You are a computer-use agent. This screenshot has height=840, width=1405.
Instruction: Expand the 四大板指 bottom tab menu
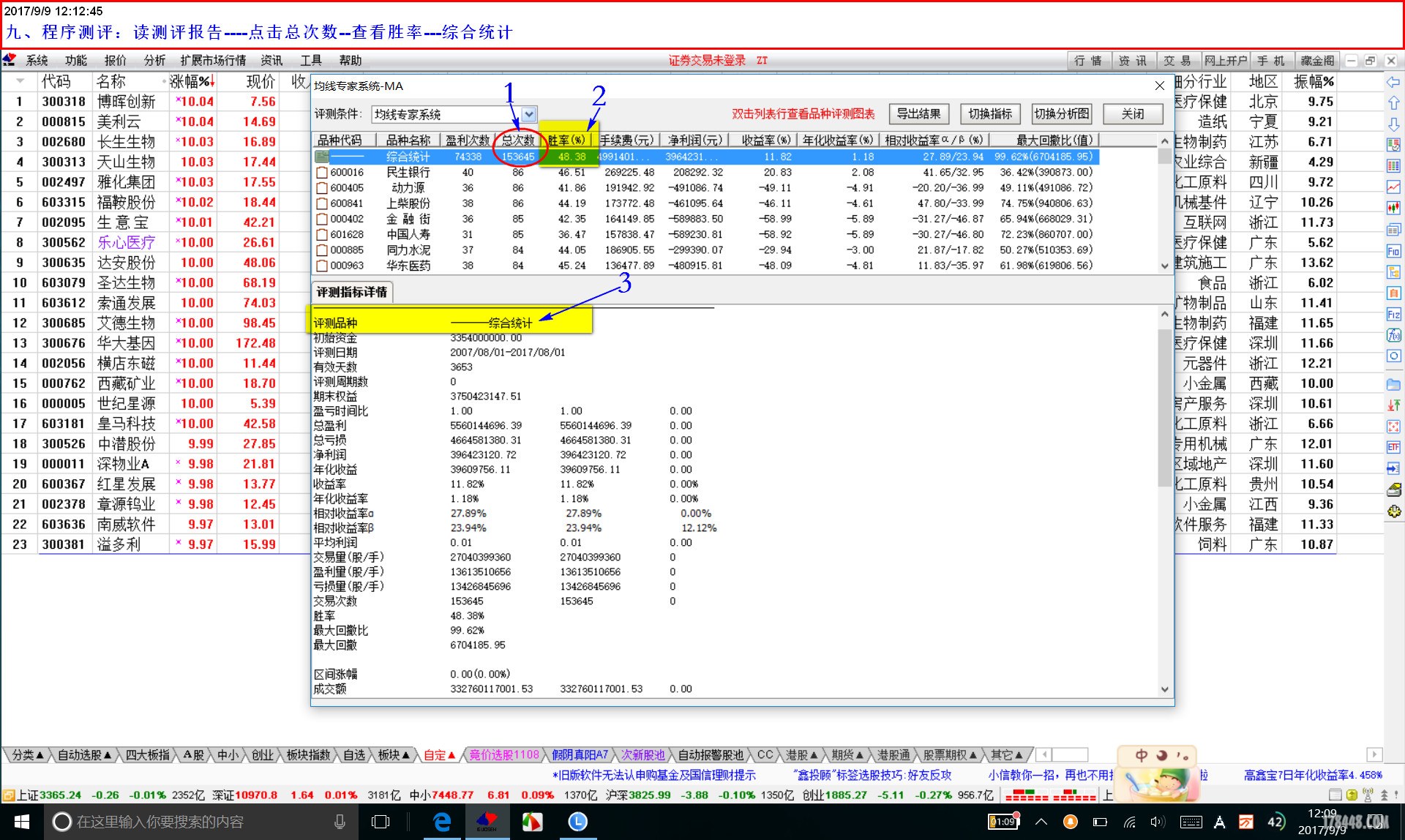[x=149, y=754]
